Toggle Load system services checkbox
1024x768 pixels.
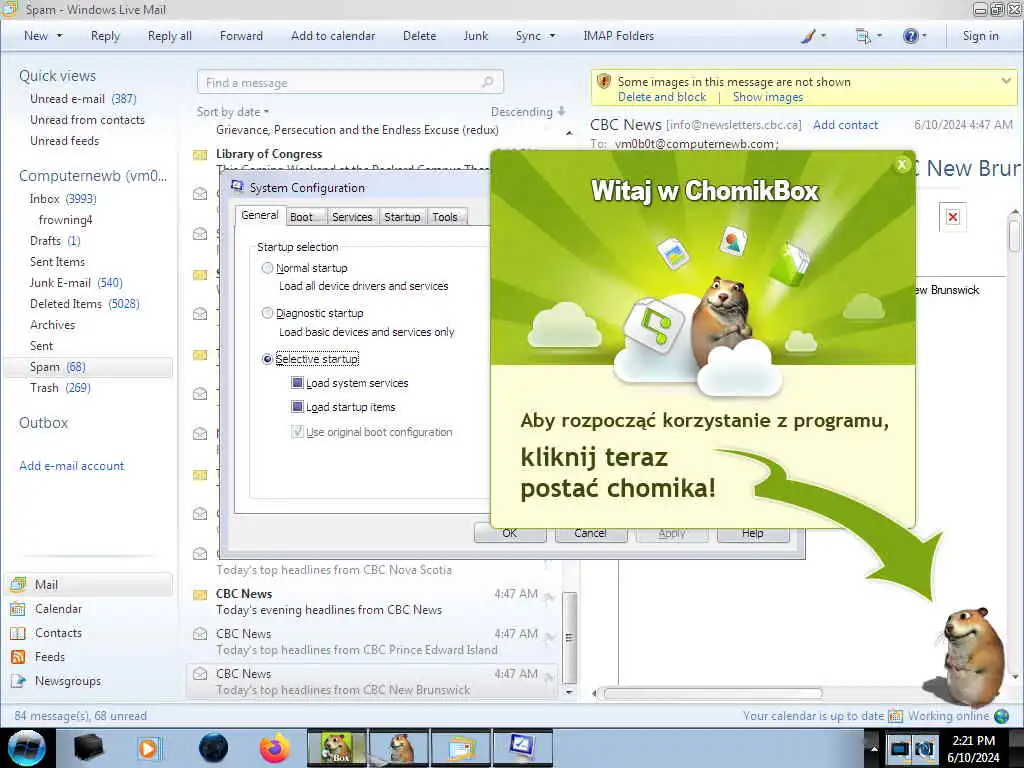click(x=297, y=383)
